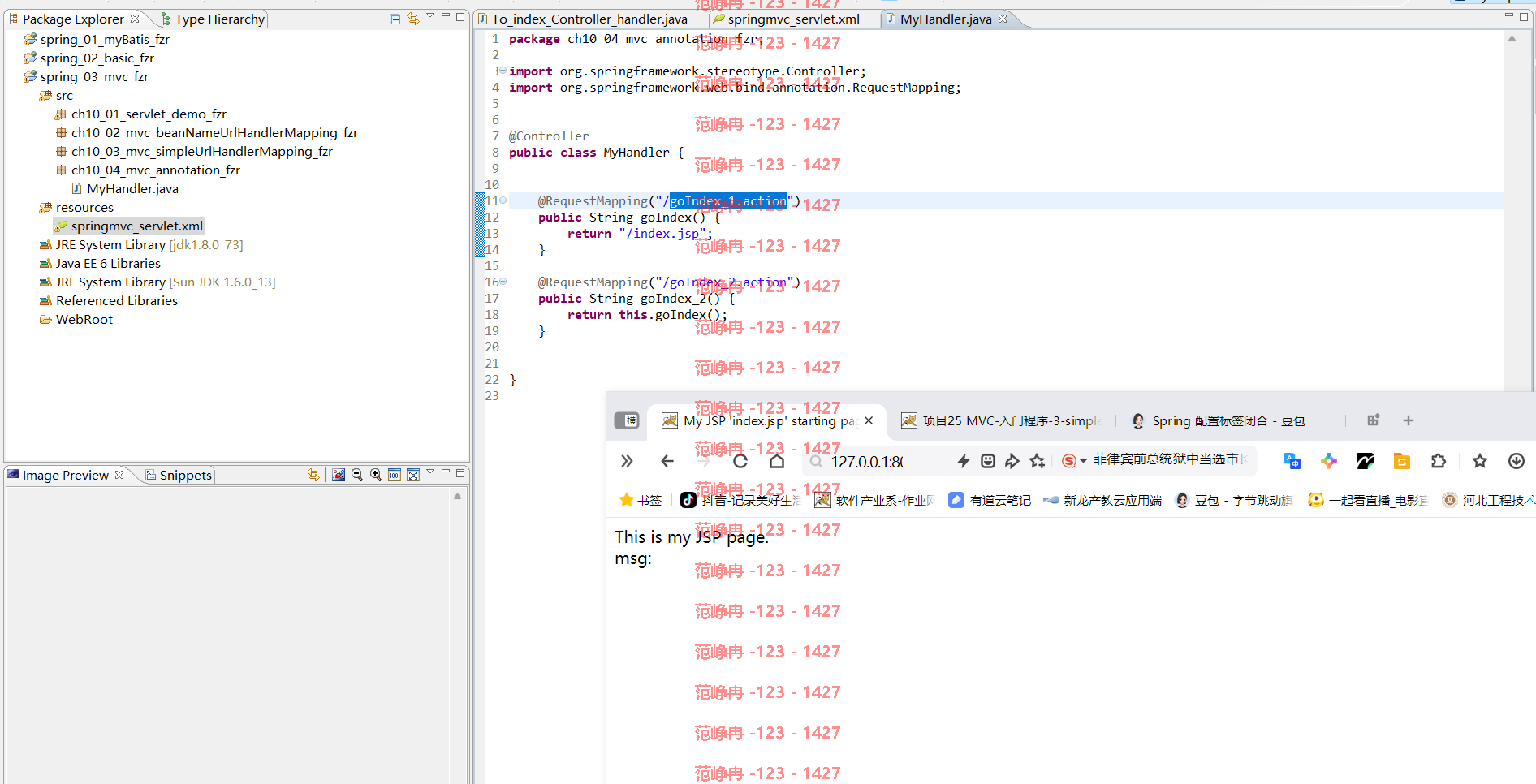1536x784 pixels.
Task: Select JRE System Library [jdk1.8.0_73]
Action: point(149,244)
